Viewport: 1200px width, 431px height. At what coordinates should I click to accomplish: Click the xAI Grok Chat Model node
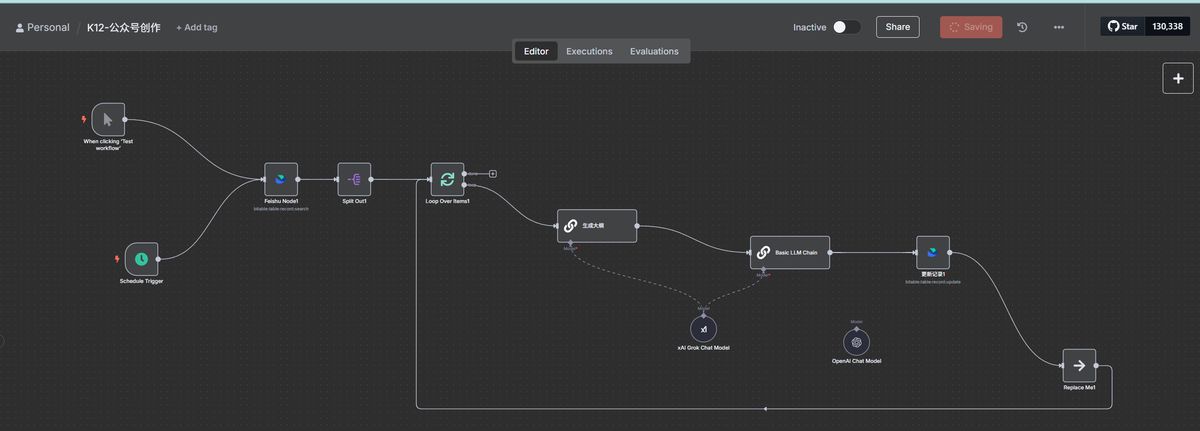point(703,328)
